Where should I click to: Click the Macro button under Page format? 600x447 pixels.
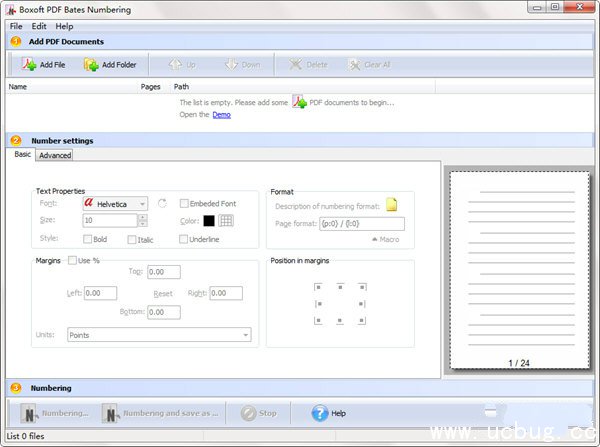[388, 239]
